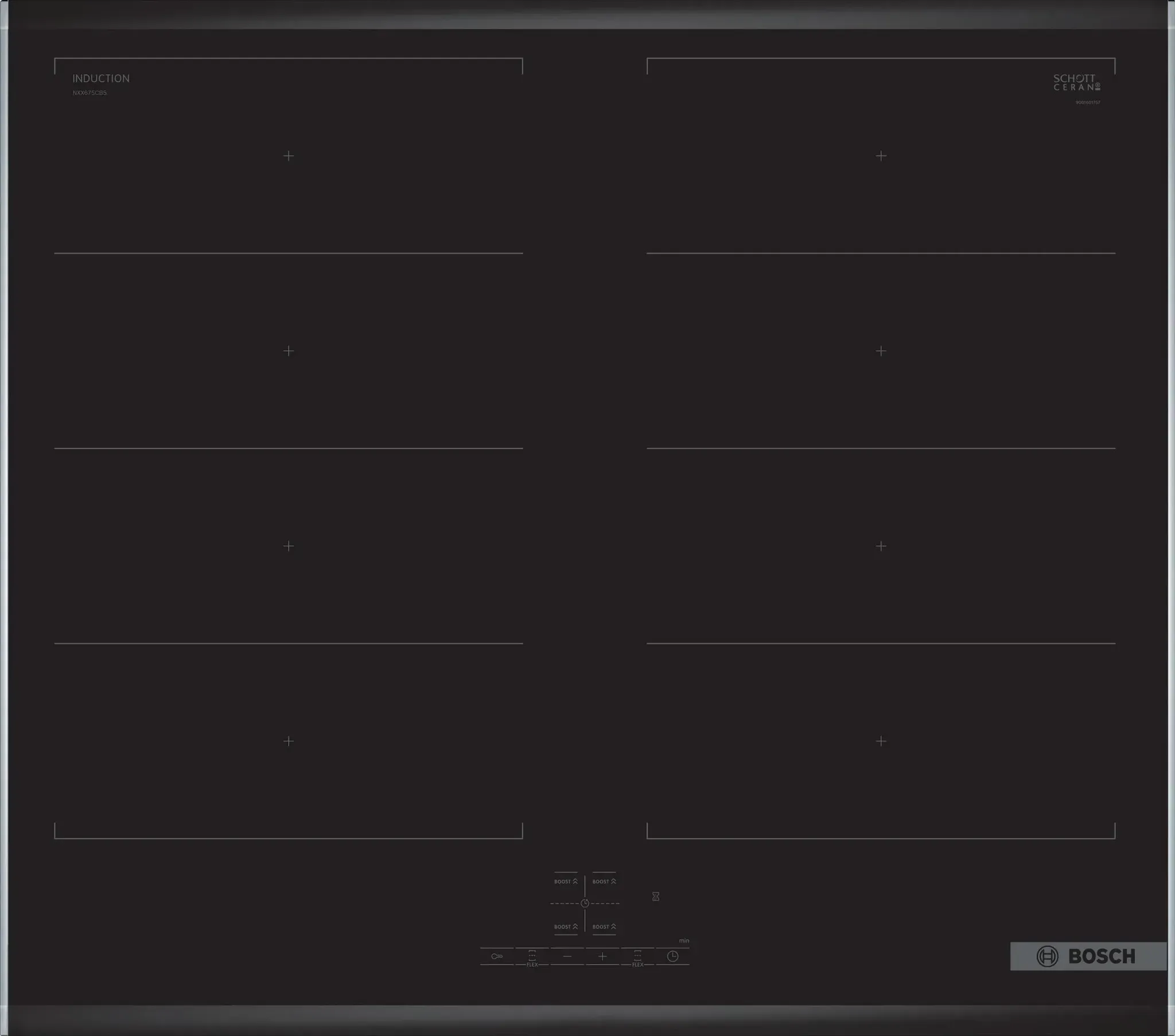Tap the left FLEX zone icon
This screenshot has height=1036, width=1175.
532,957
